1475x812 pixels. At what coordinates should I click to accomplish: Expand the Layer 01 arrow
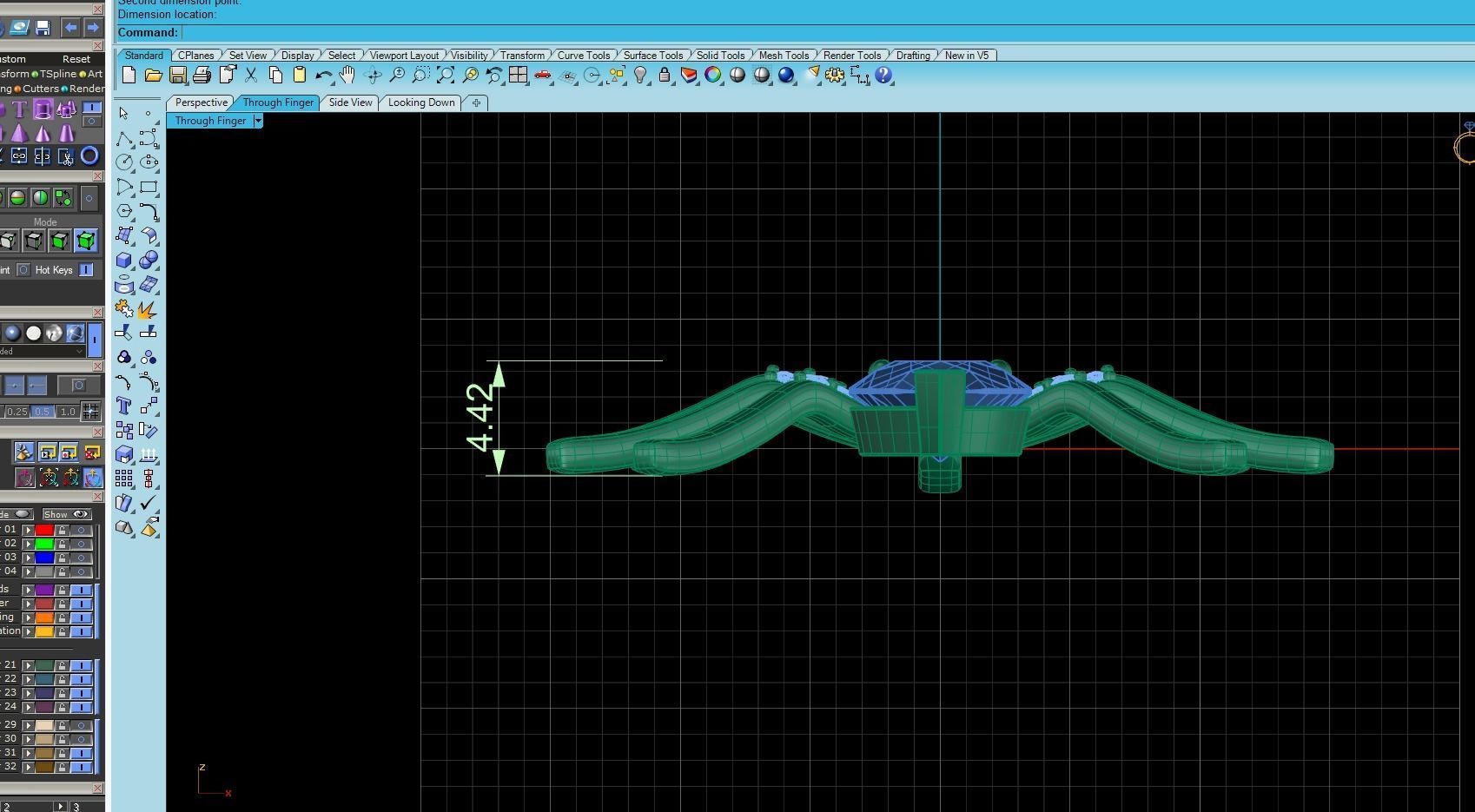tap(28, 530)
